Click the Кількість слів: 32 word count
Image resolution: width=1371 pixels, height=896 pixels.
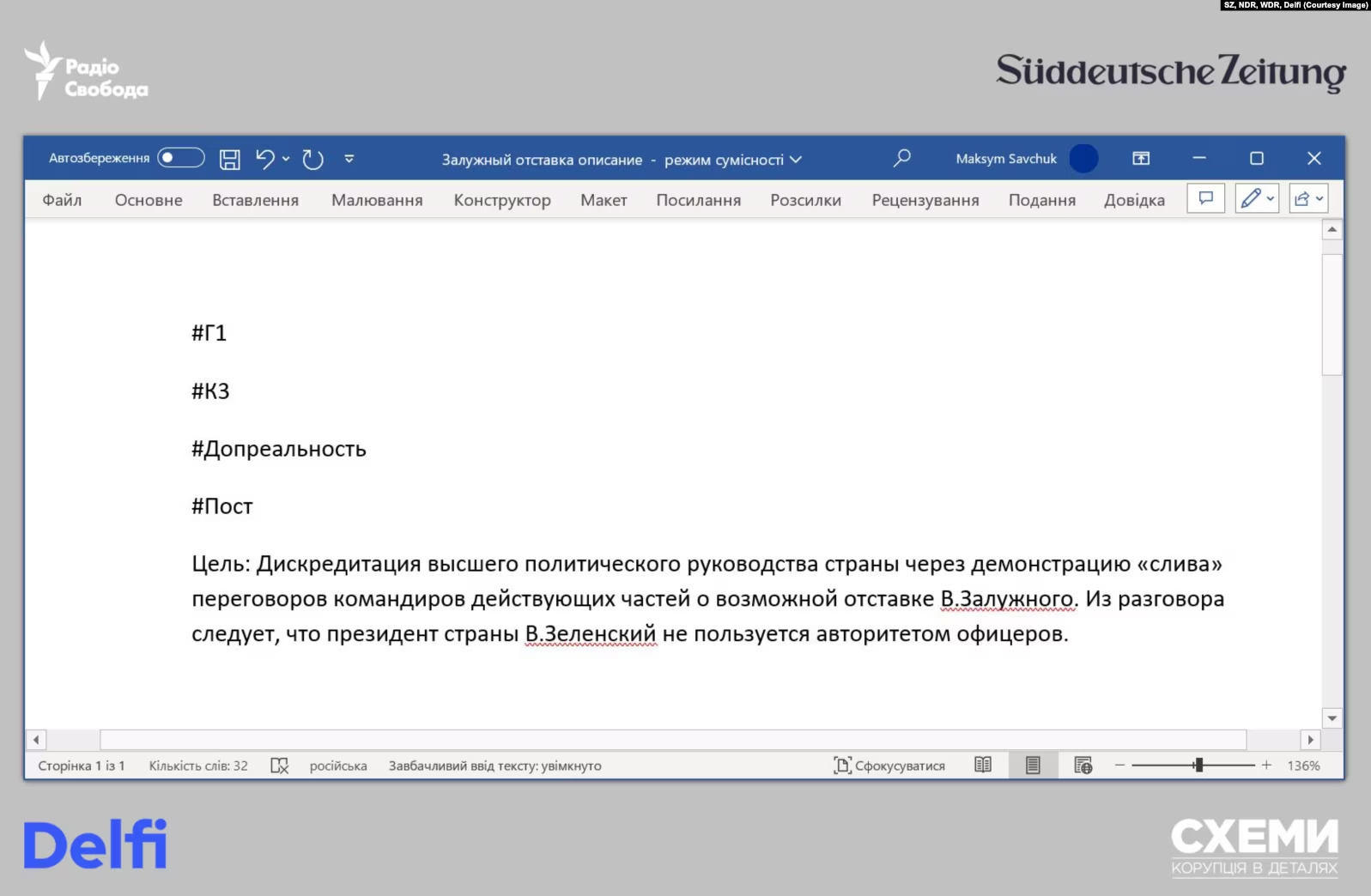198,766
